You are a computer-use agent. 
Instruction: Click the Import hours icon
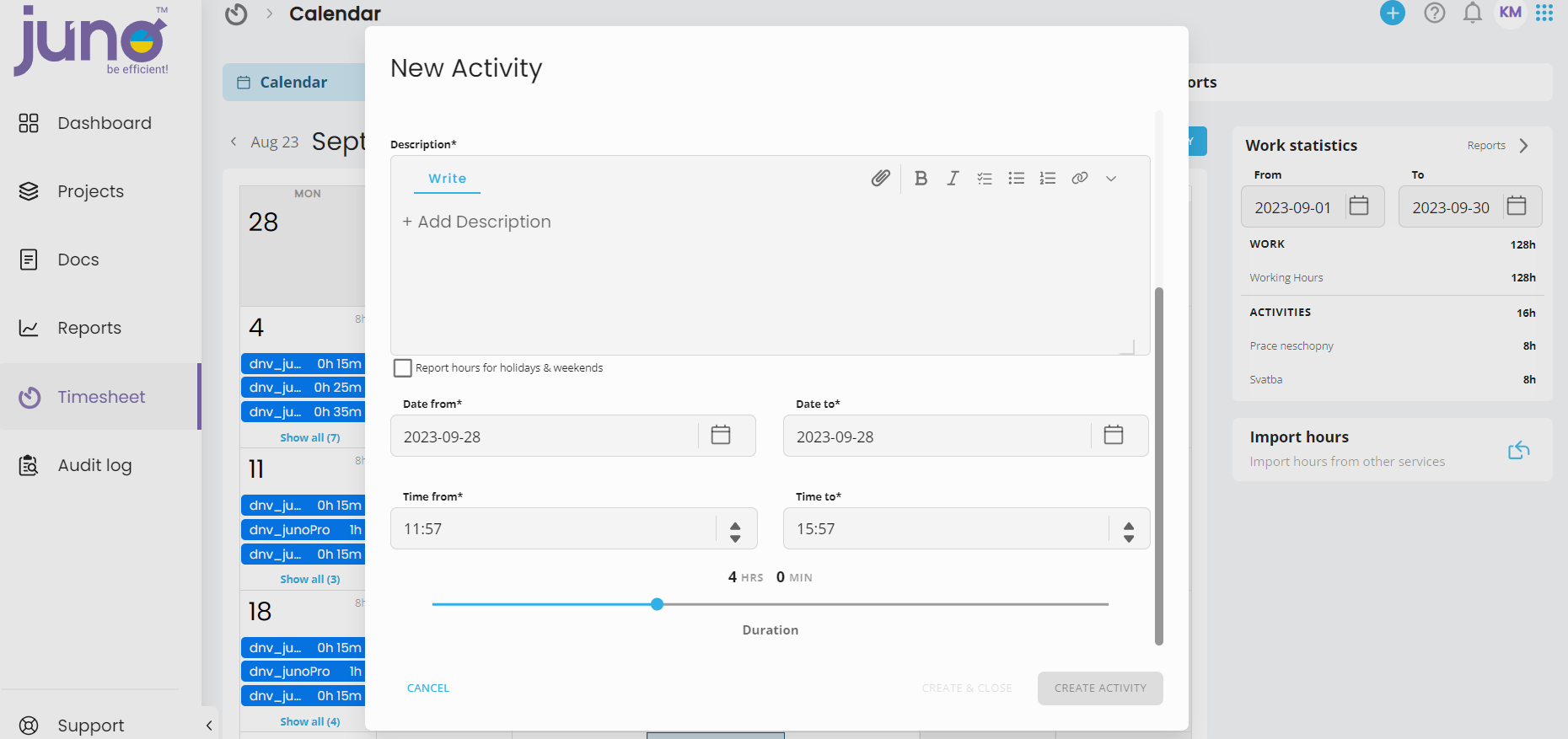pyautogui.click(x=1519, y=450)
